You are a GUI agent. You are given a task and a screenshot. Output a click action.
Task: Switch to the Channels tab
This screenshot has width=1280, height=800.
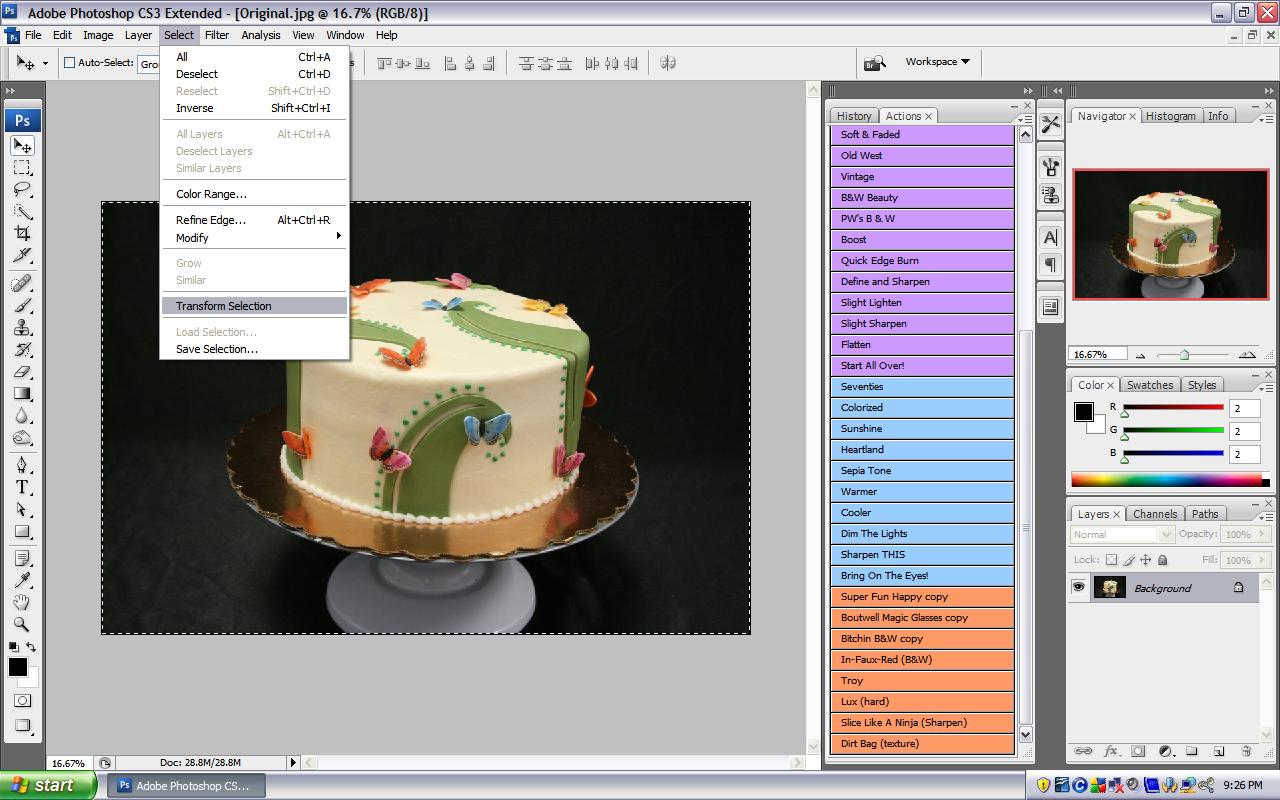[x=1155, y=514]
